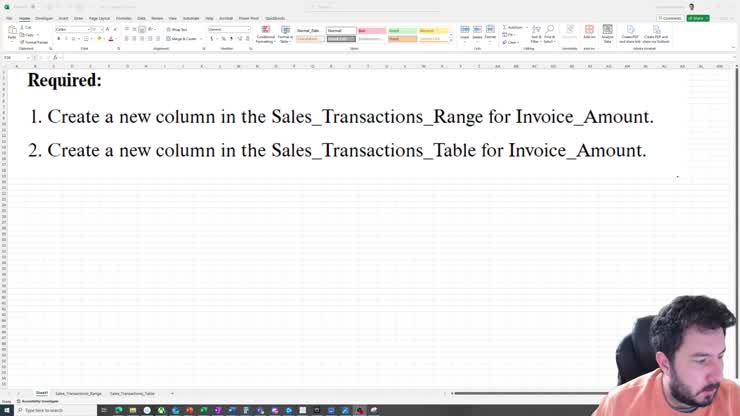Click the Insert Function fx icon
Image resolution: width=740 pixels, height=416 pixels.
tap(55, 58)
